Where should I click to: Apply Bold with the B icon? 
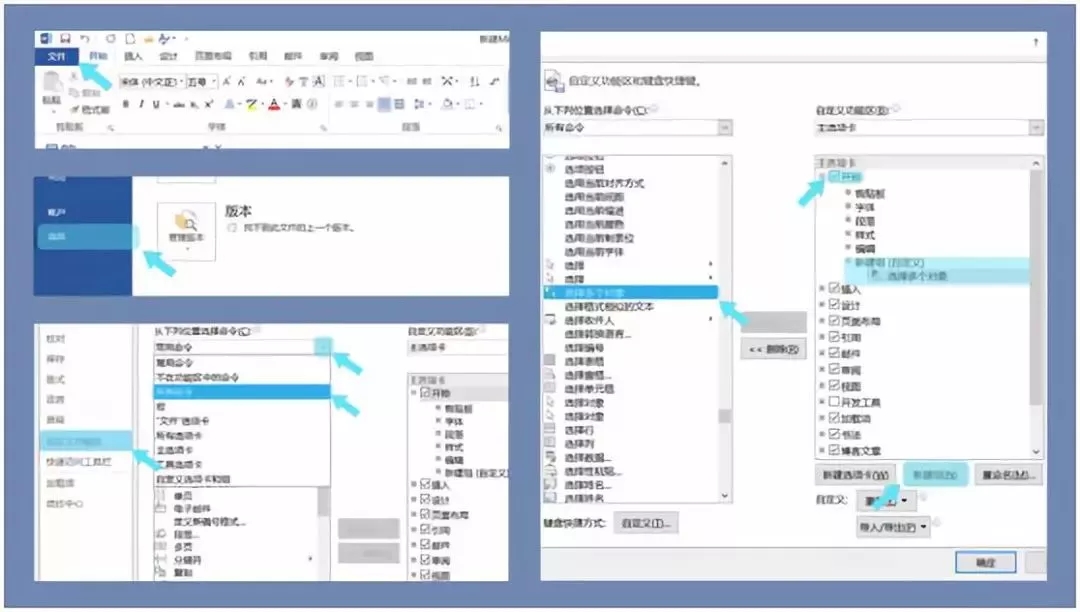click(126, 103)
